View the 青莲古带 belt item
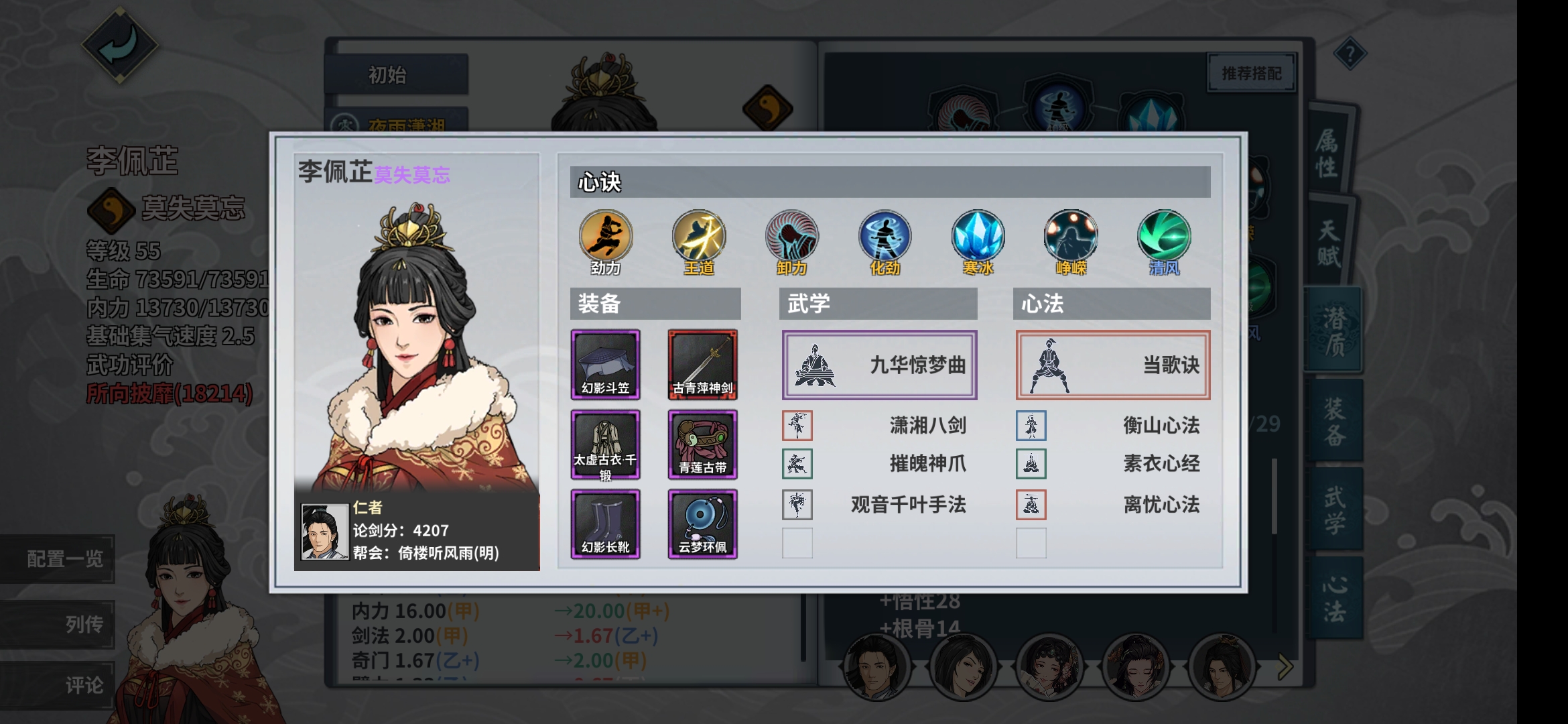 point(702,444)
